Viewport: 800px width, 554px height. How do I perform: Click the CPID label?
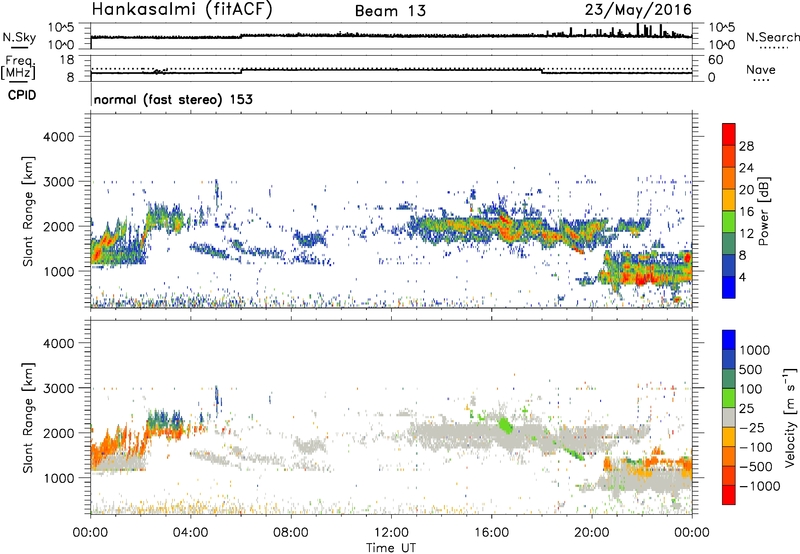pos(22,95)
